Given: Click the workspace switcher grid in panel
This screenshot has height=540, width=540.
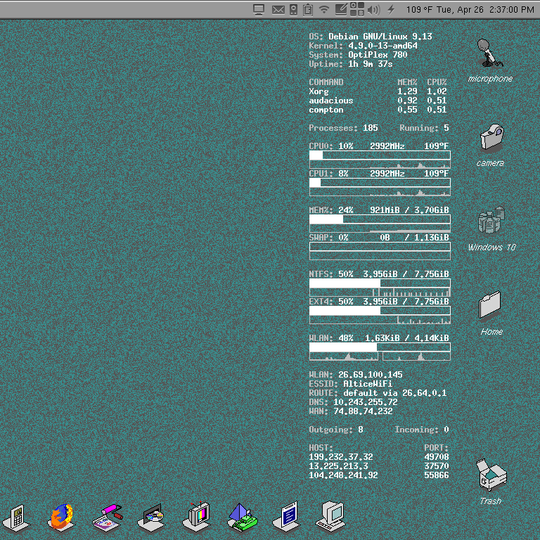Looking at the screenshot, I should click(x=357, y=9).
